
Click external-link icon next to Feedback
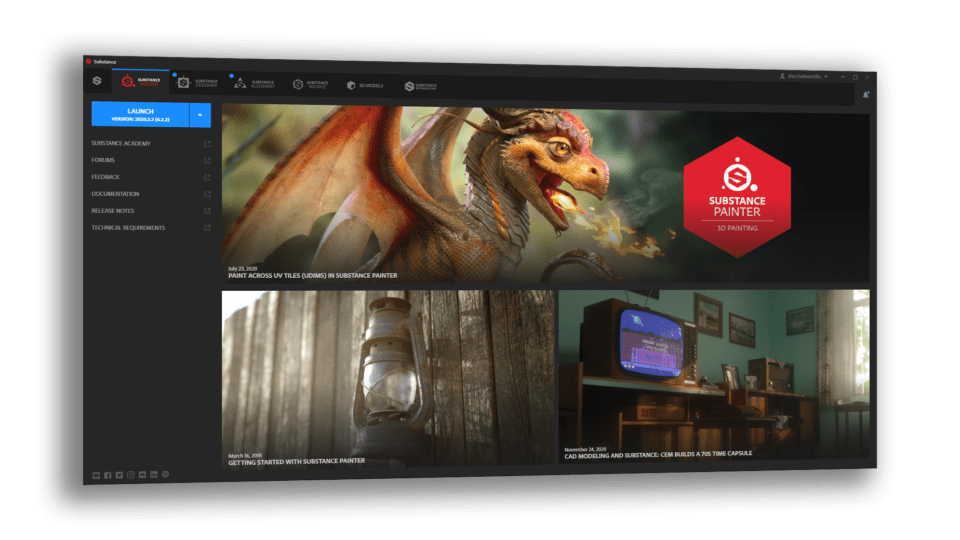[x=207, y=178]
